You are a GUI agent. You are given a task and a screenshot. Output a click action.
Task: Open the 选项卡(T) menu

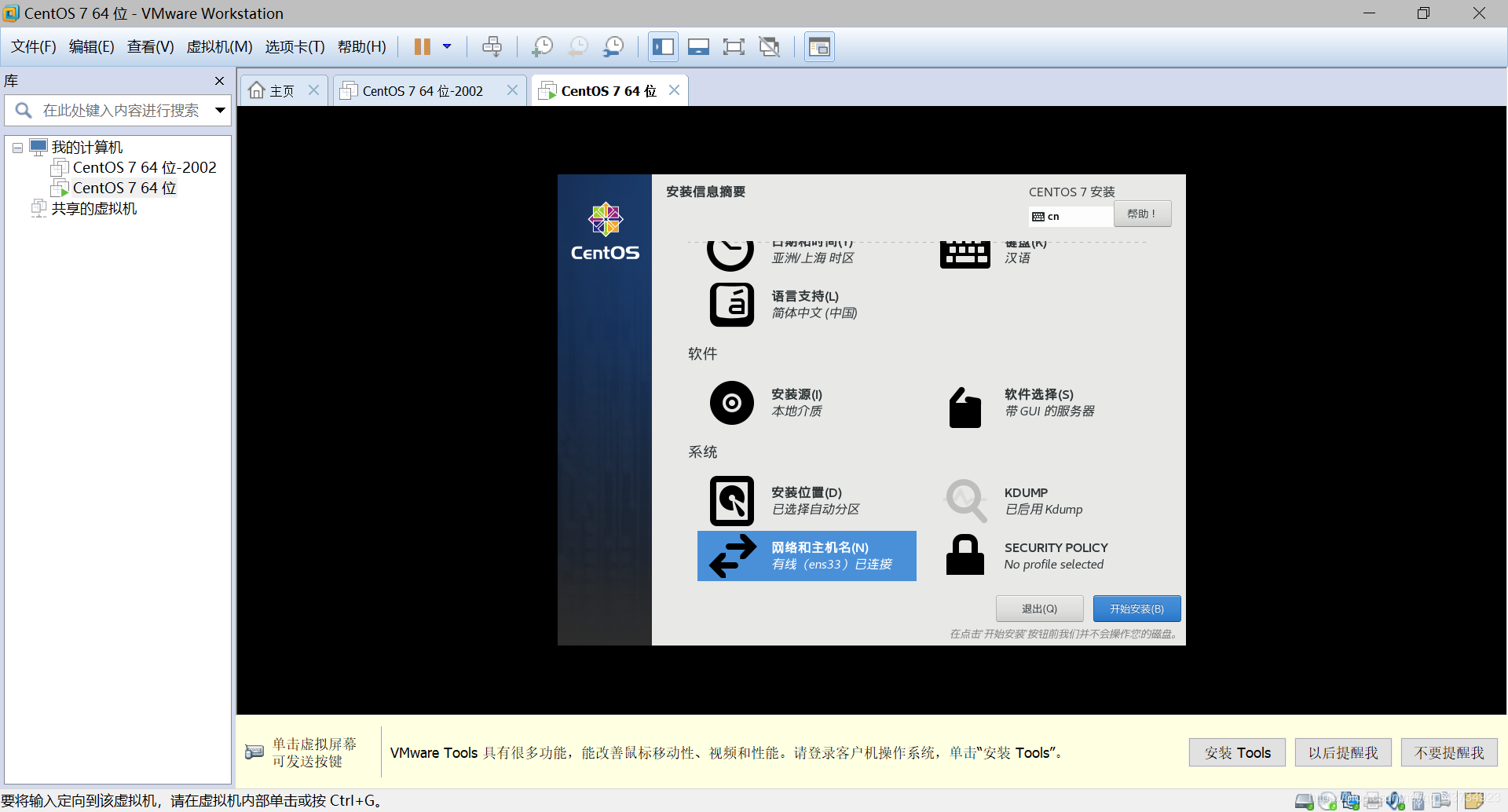[x=295, y=47]
